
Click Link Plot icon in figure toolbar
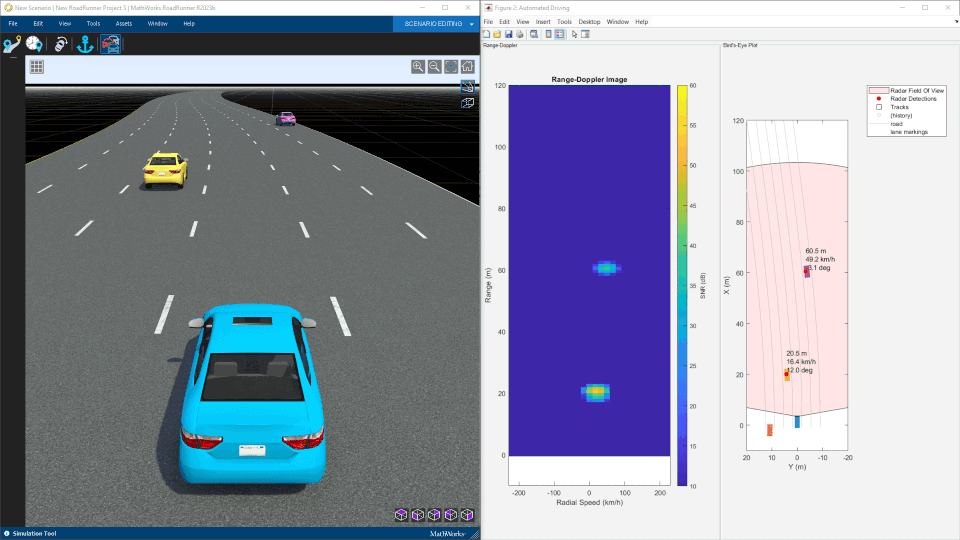[x=534, y=34]
